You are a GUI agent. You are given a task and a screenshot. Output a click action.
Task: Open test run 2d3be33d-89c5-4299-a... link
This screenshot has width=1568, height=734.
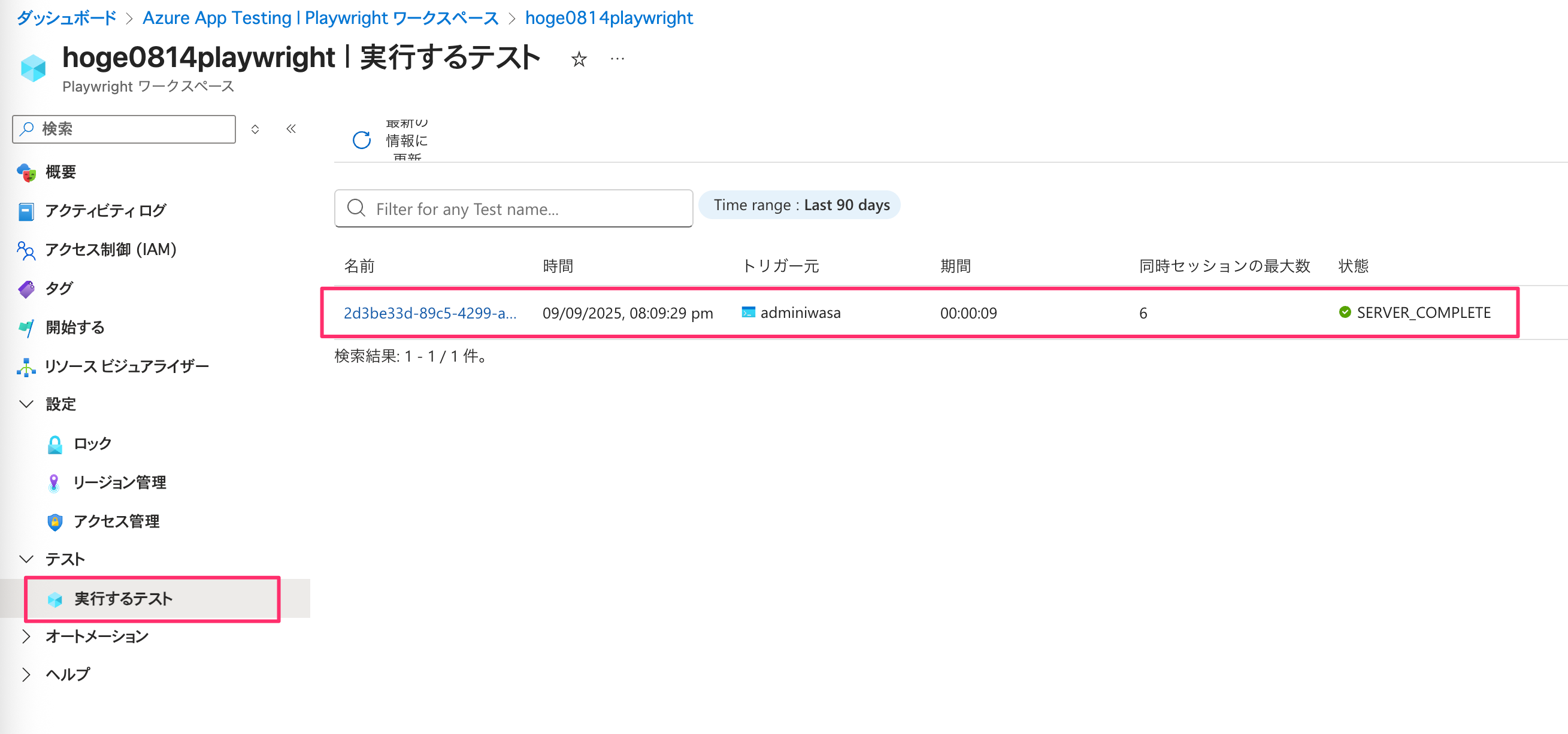[430, 313]
